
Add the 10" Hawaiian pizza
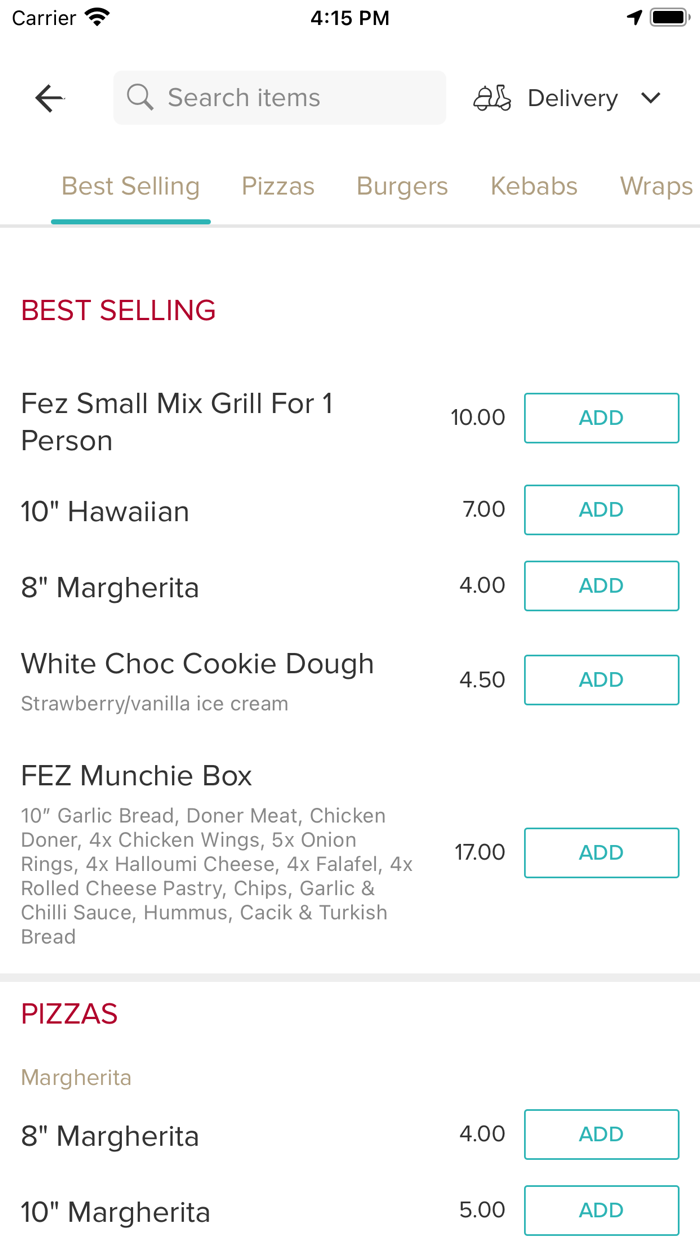tap(601, 509)
